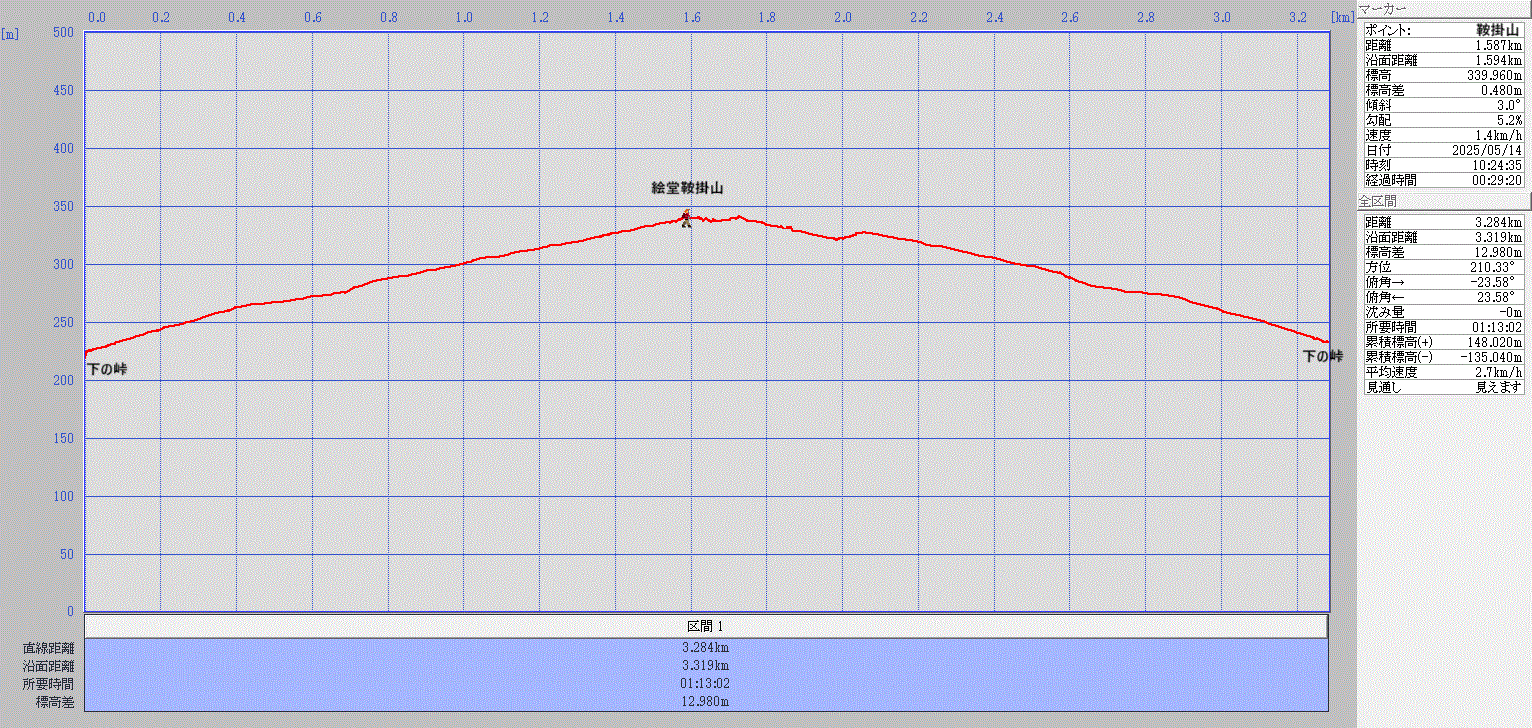Image resolution: width=1532 pixels, height=728 pixels.
Task: Click 累積標高(+) value 148.020m
Action: [1494, 342]
